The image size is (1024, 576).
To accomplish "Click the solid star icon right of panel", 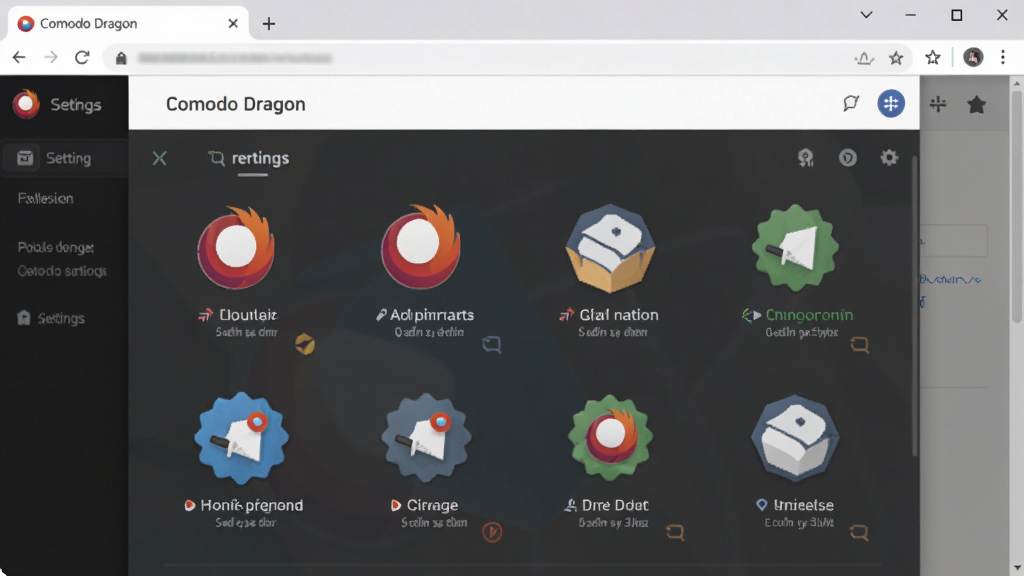I will 976,104.
